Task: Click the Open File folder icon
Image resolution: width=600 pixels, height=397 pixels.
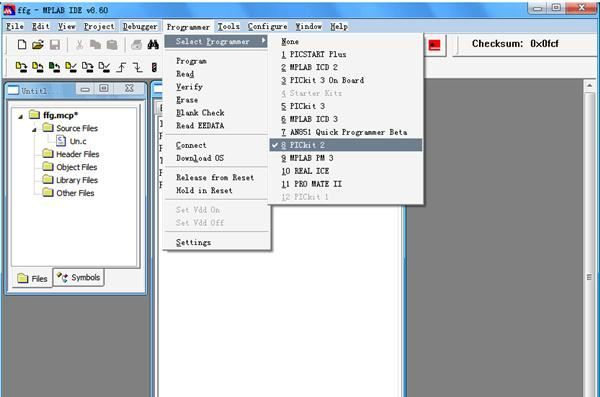Action: point(38,45)
